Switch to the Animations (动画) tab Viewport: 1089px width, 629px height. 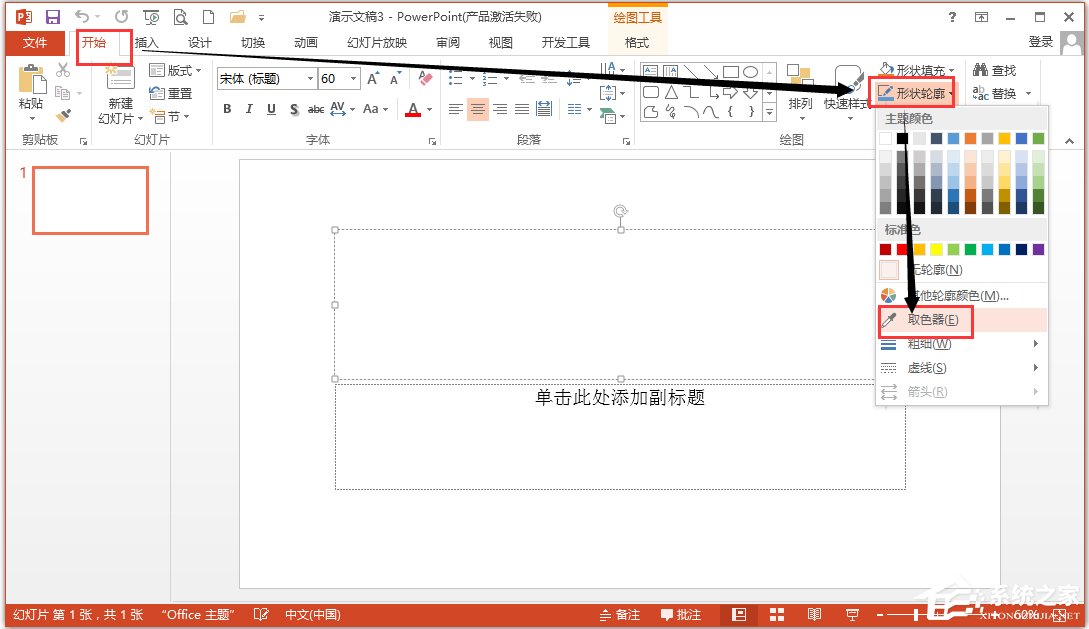(x=306, y=43)
